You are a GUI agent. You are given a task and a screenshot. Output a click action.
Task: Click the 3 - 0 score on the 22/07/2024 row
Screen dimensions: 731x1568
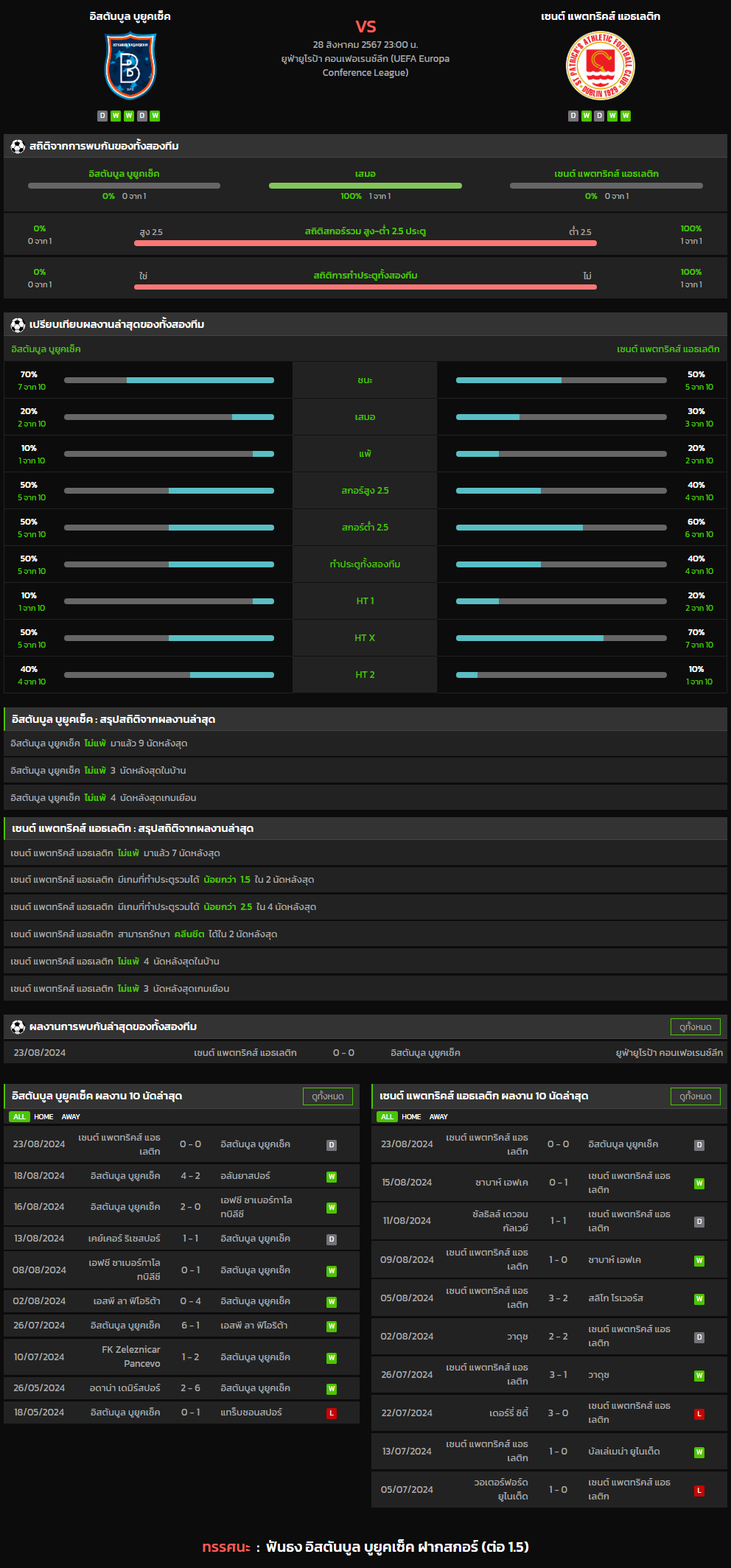click(x=558, y=1413)
